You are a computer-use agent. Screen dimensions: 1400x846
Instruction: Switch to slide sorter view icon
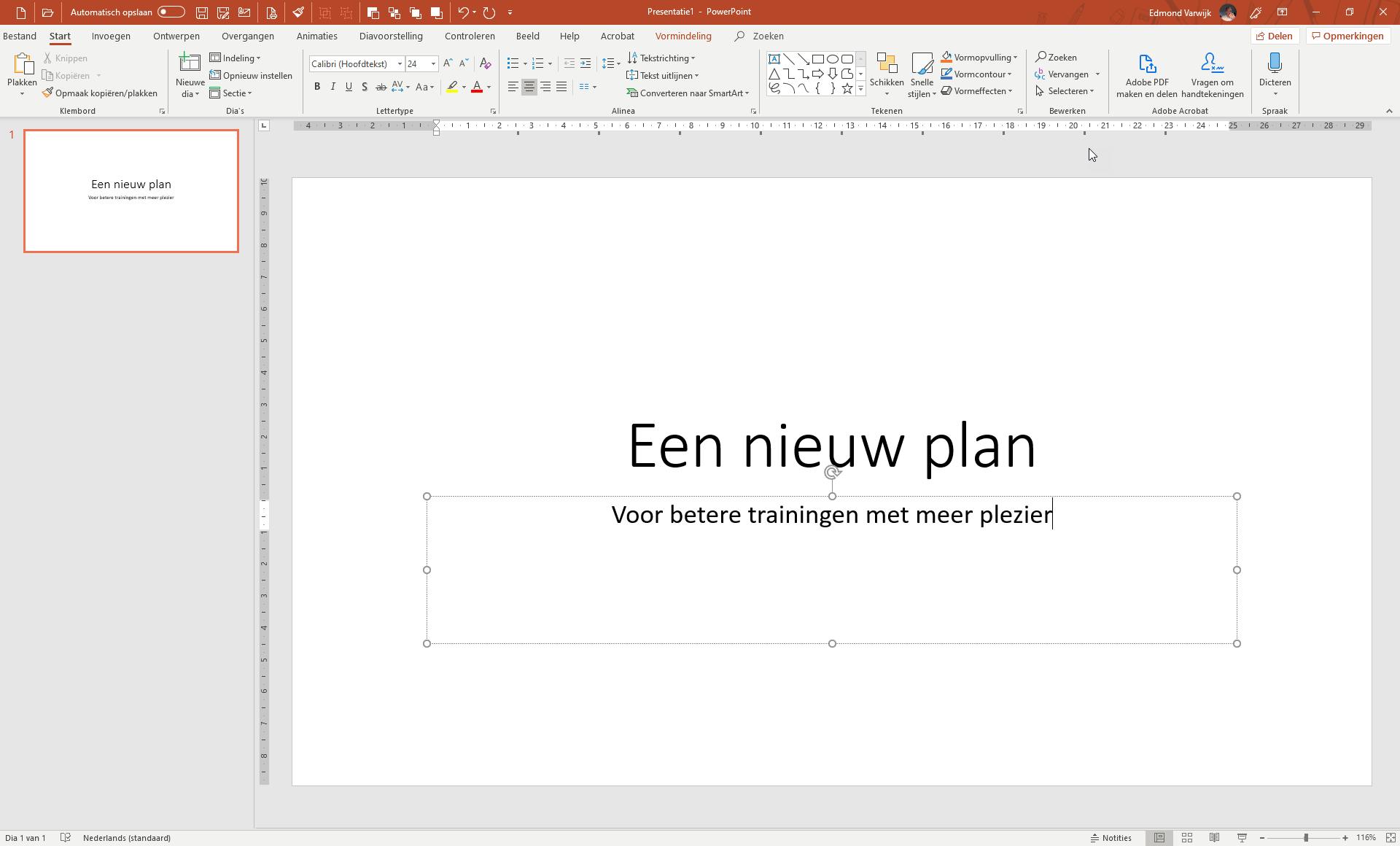click(1187, 838)
